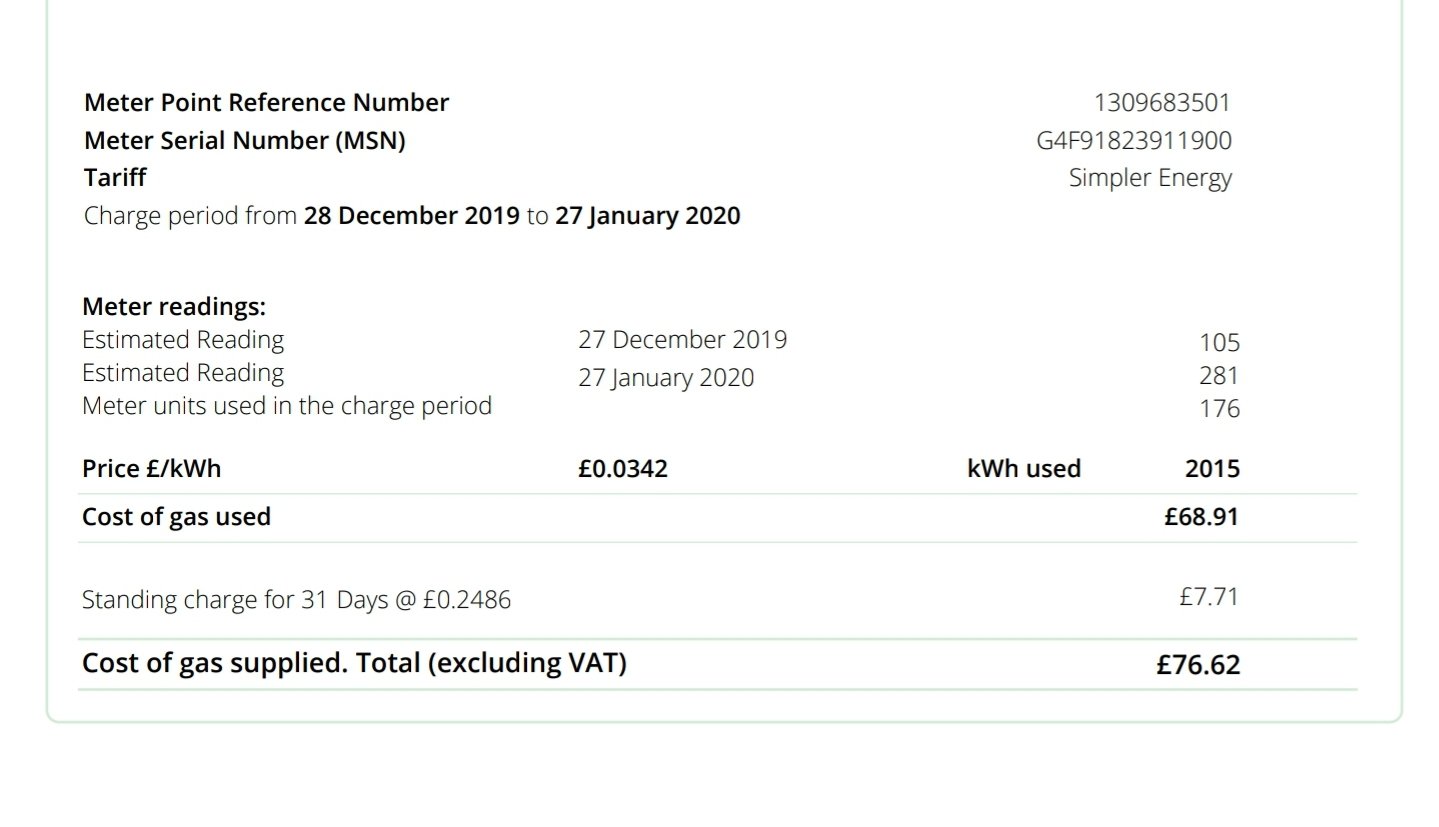The height and width of the screenshot is (827, 1439).
Task: Click the 27 January 2020 reading date
Action: pos(666,378)
